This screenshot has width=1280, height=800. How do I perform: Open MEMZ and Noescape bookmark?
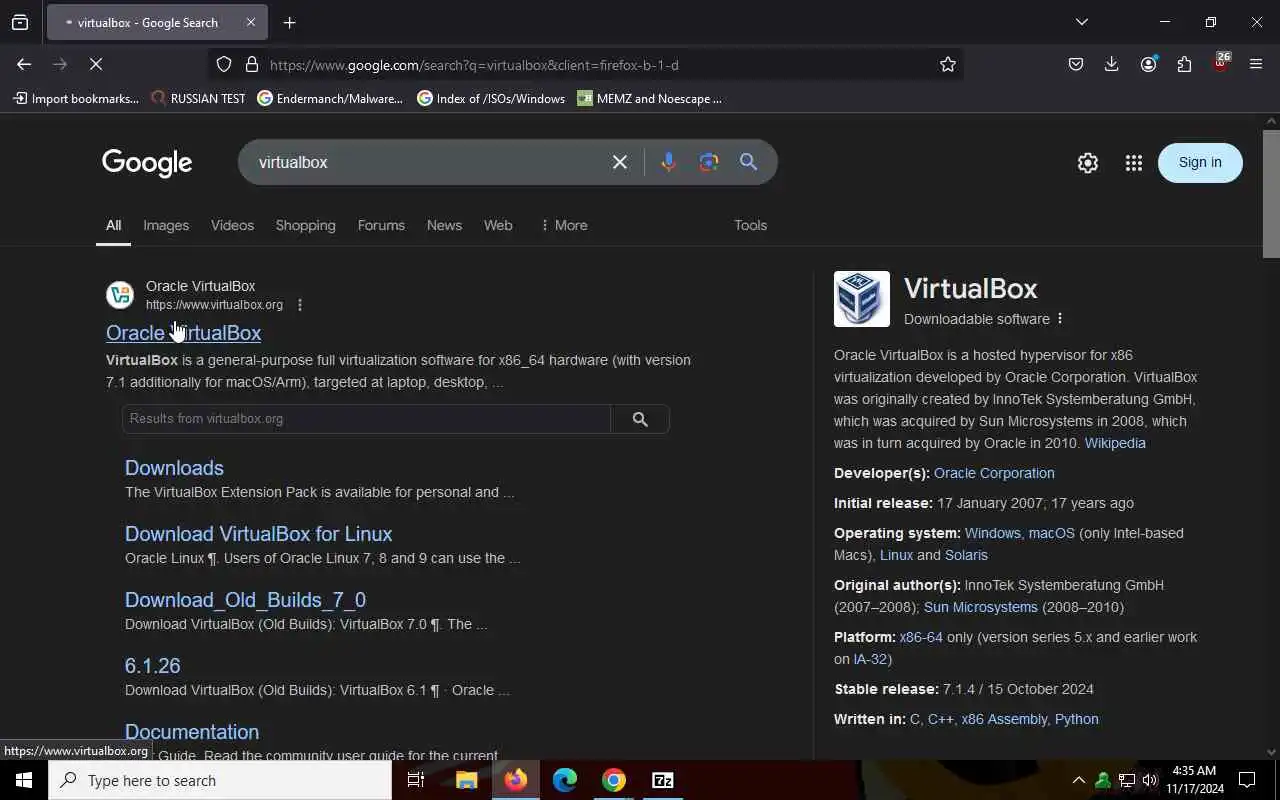(x=649, y=98)
